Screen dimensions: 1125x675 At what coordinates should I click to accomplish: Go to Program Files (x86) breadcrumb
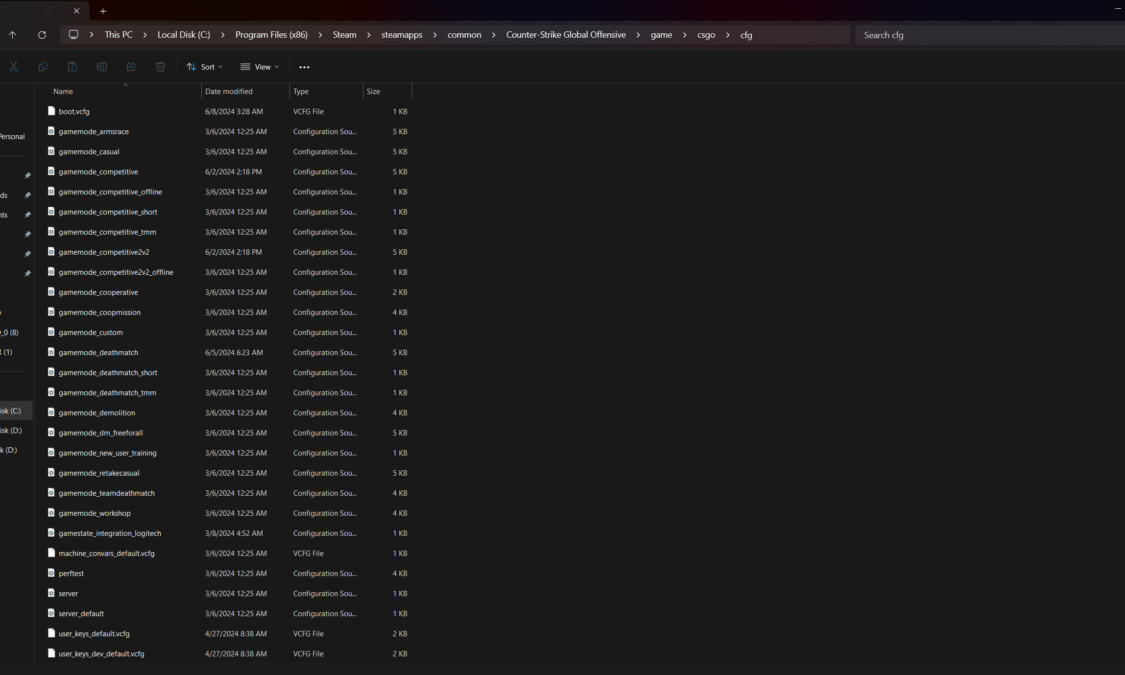coord(271,35)
